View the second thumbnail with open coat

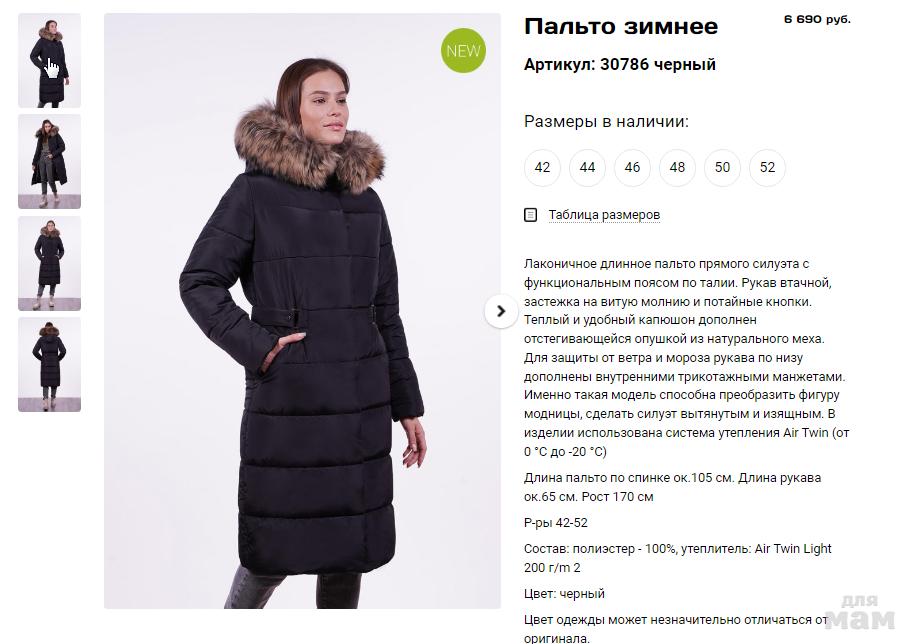point(49,161)
